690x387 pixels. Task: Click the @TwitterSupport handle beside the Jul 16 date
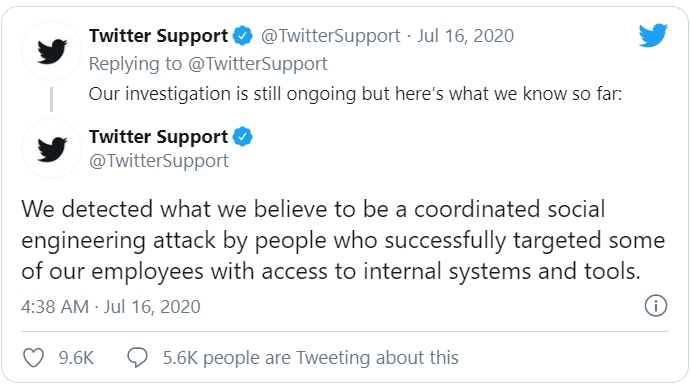330,36
